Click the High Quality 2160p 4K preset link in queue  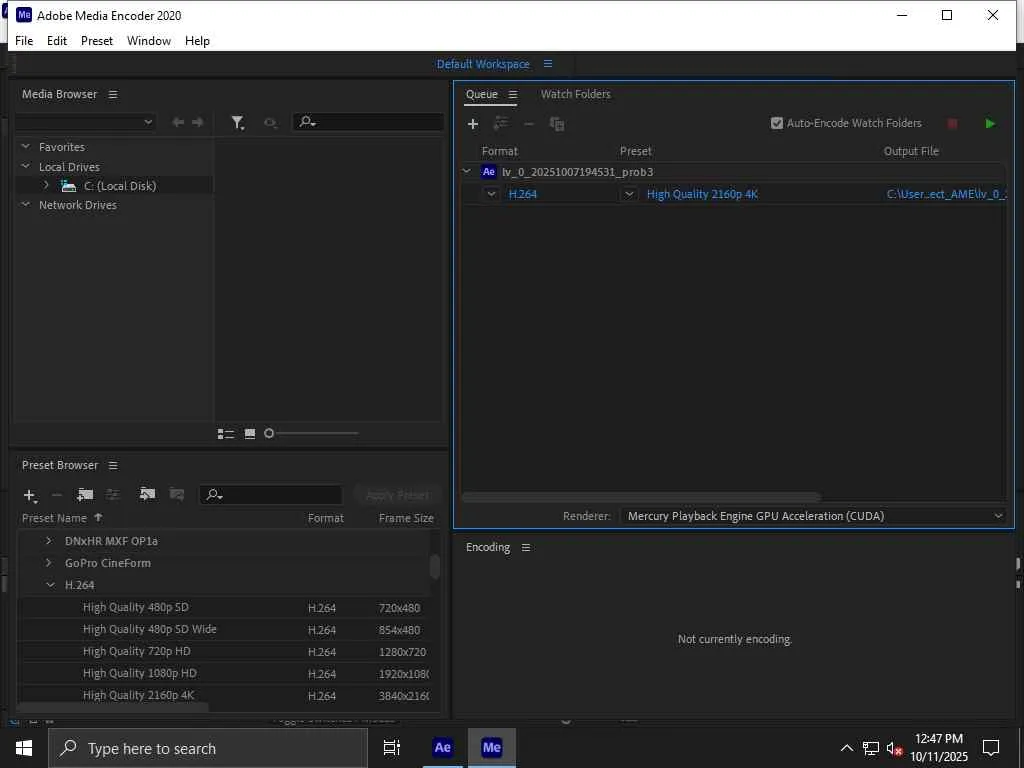pos(702,194)
